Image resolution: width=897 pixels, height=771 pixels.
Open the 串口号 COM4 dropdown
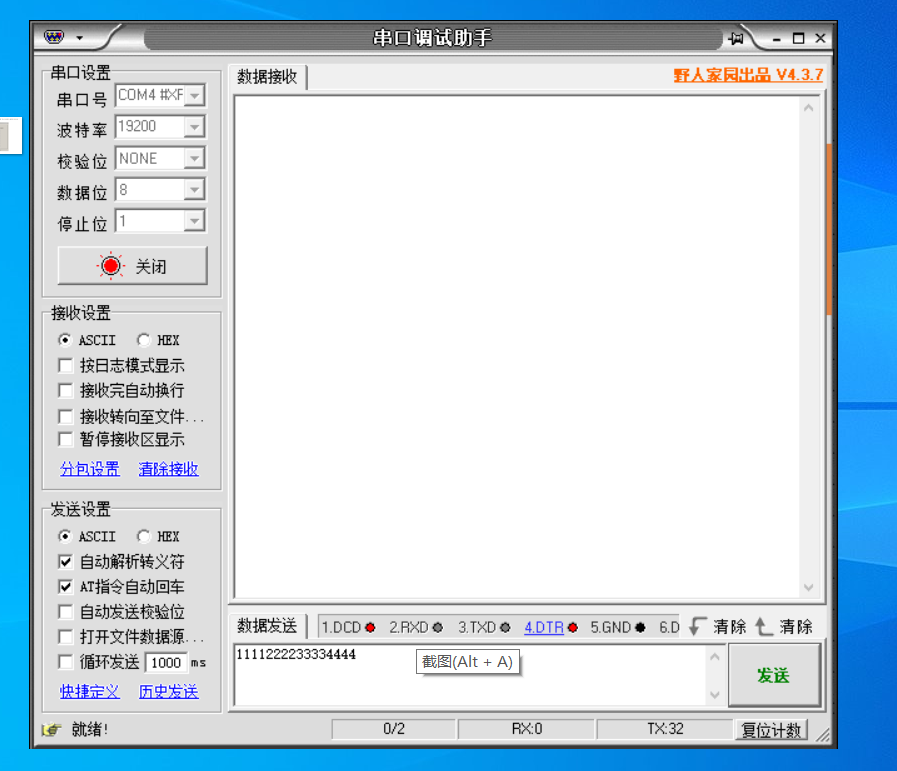coord(194,96)
